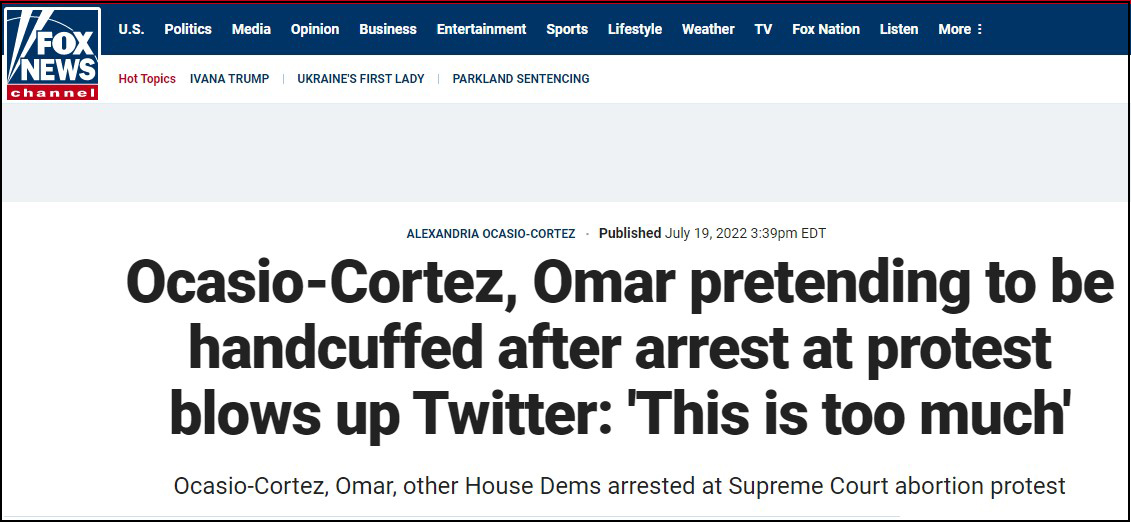Click the Alexandria Ocasio-Cortez category tag
The height and width of the screenshot is (523, 1131).
(x=491, y=234)
